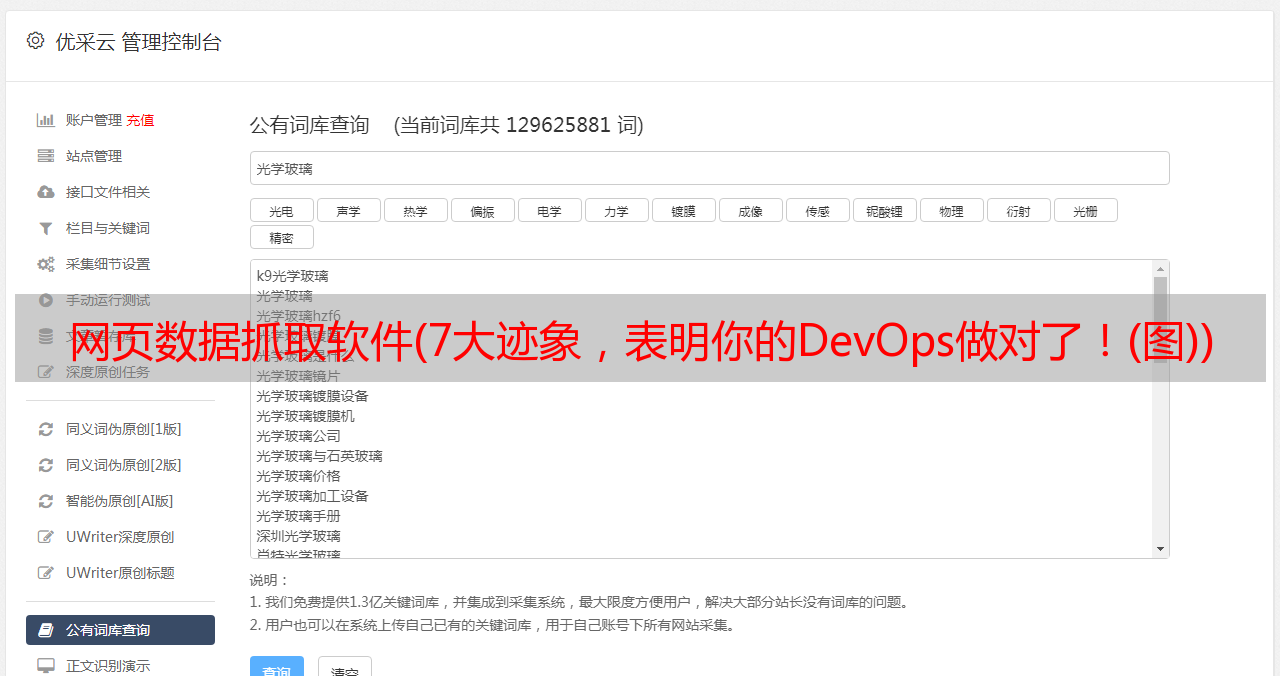Click the monitor icon for 正文识别演示

pos(46,665)
